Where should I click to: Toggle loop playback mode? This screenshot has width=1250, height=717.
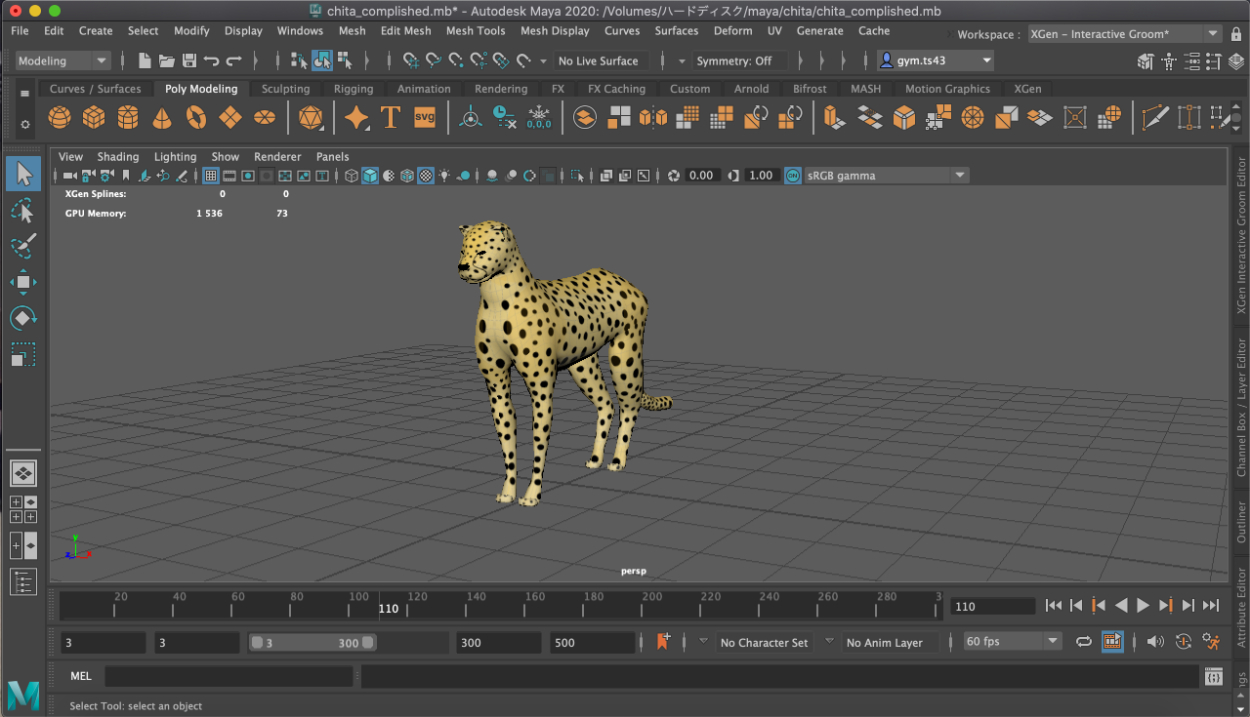point(1083,642)
